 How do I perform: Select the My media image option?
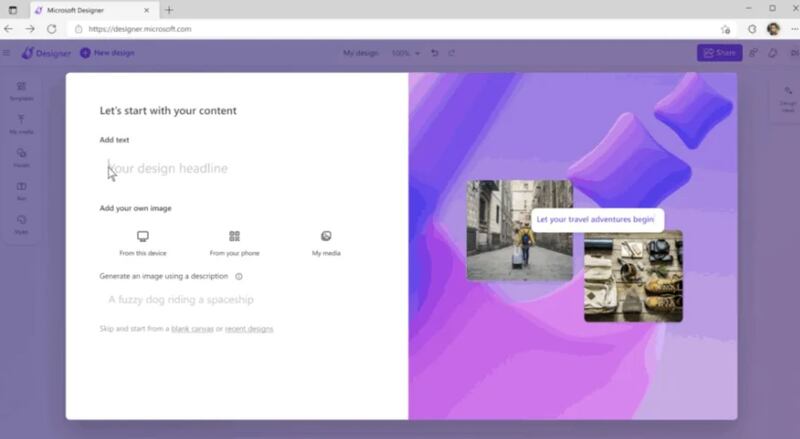coord(326,243)
